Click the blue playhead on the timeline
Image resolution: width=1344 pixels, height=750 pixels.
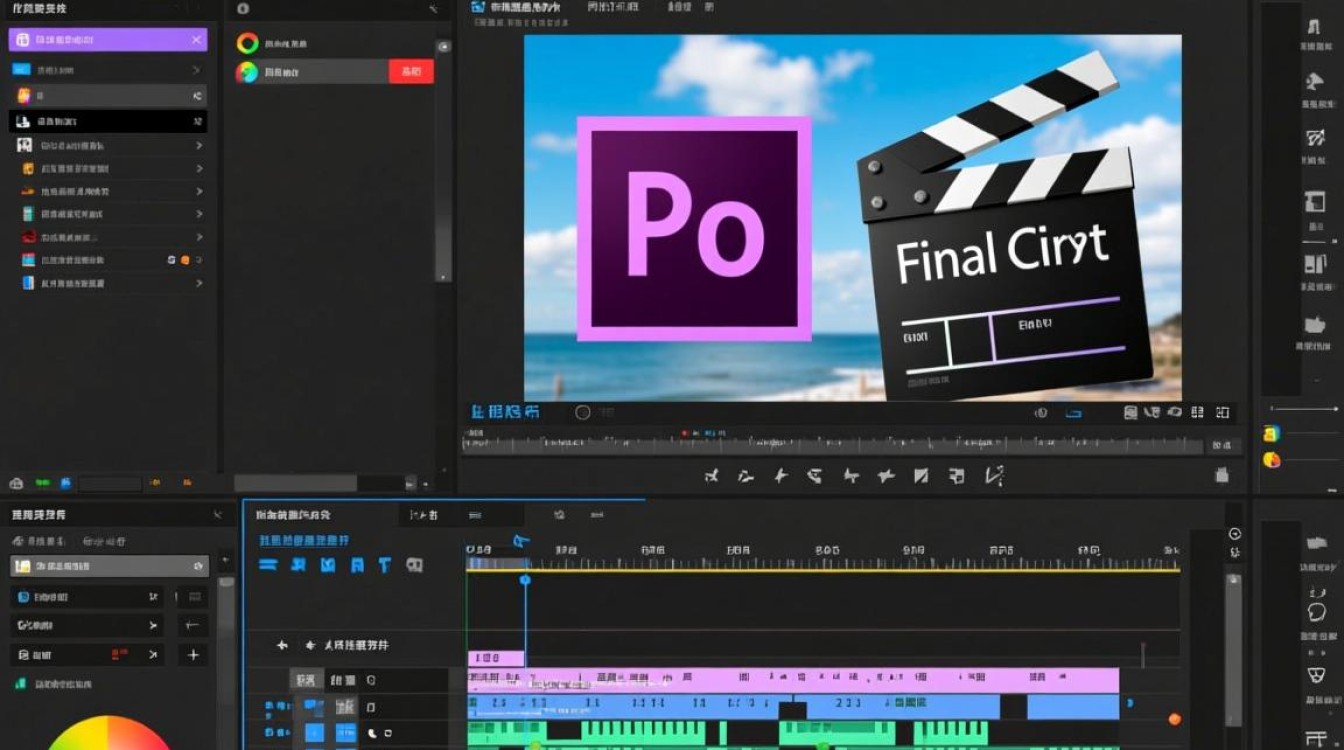tap(525, 580)
